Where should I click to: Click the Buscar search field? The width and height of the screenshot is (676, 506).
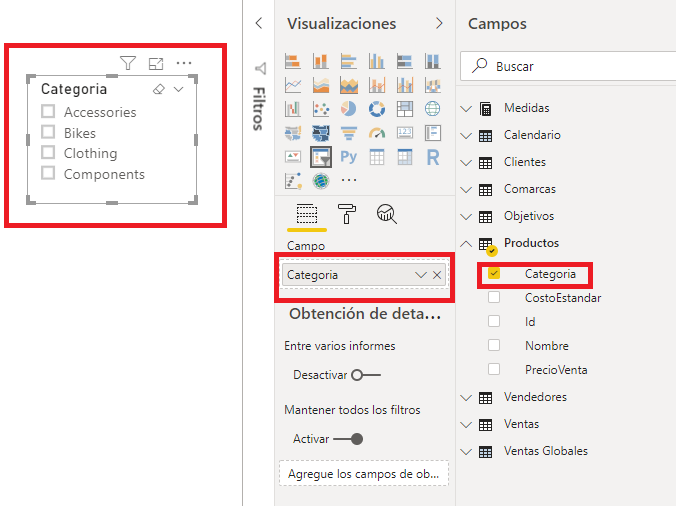568,66
